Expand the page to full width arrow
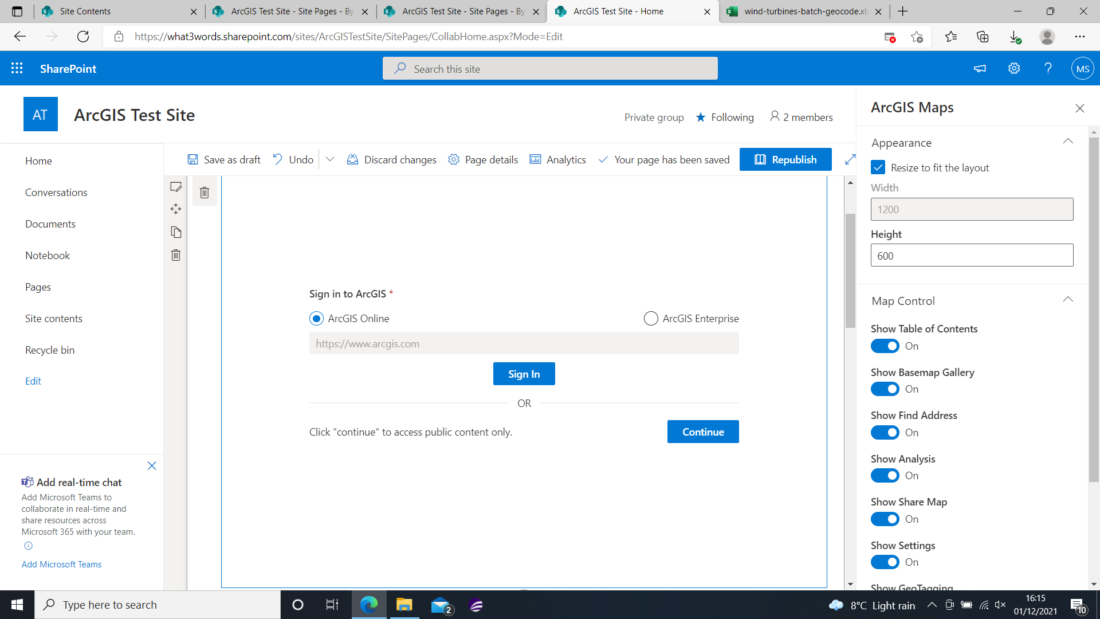 pyautogui.click(x=850, y=159)
